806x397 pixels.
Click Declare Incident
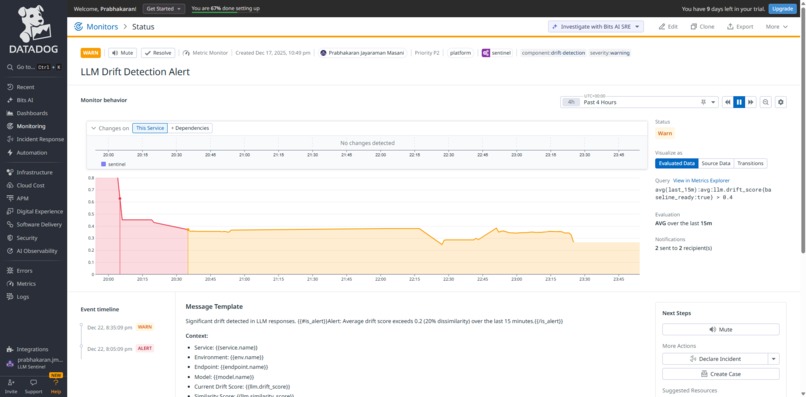[x=715, y=359]
